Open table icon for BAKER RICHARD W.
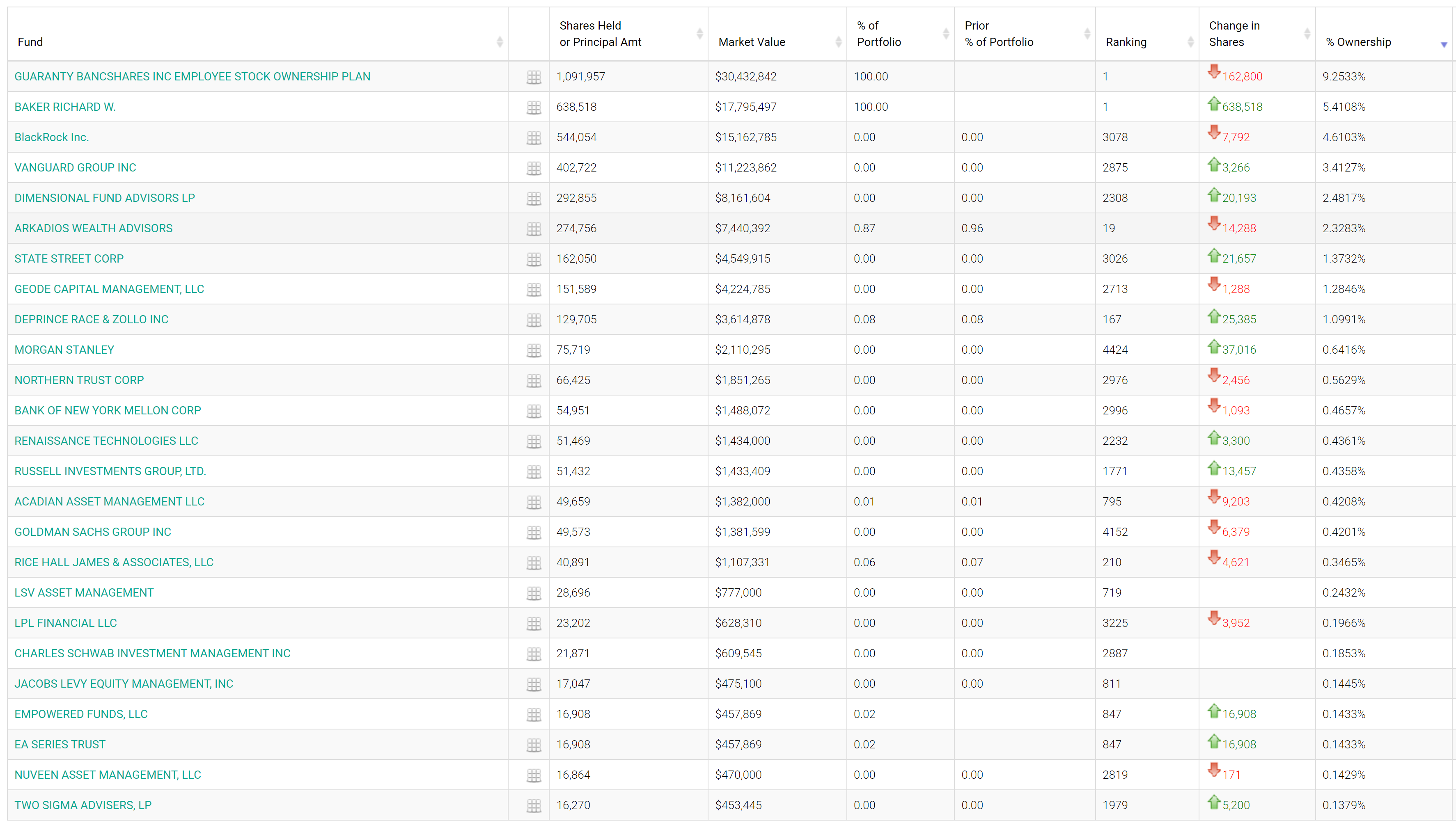The height and width of the screenshot is (821, 1456). pyautogui.click(x=534, y=107)
